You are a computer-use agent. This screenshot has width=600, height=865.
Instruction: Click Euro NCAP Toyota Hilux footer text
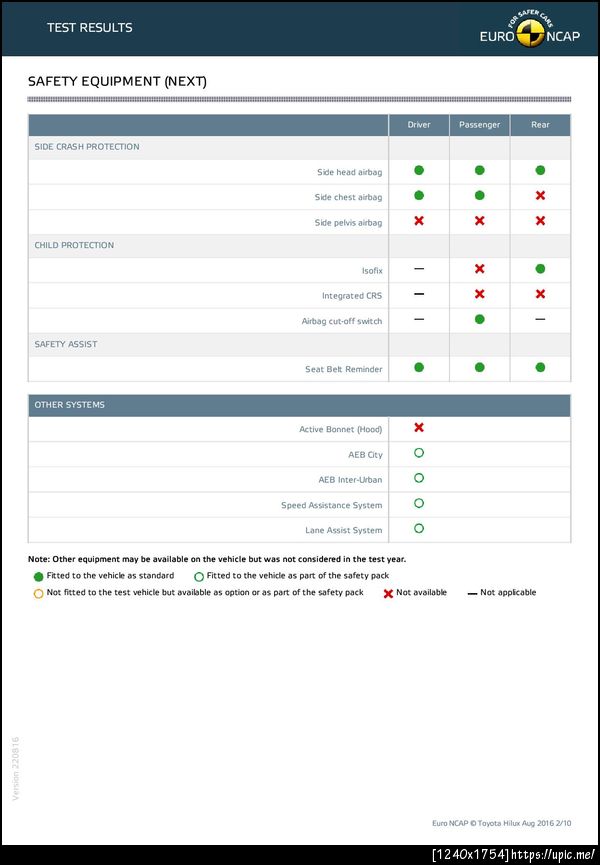(502, 823)
